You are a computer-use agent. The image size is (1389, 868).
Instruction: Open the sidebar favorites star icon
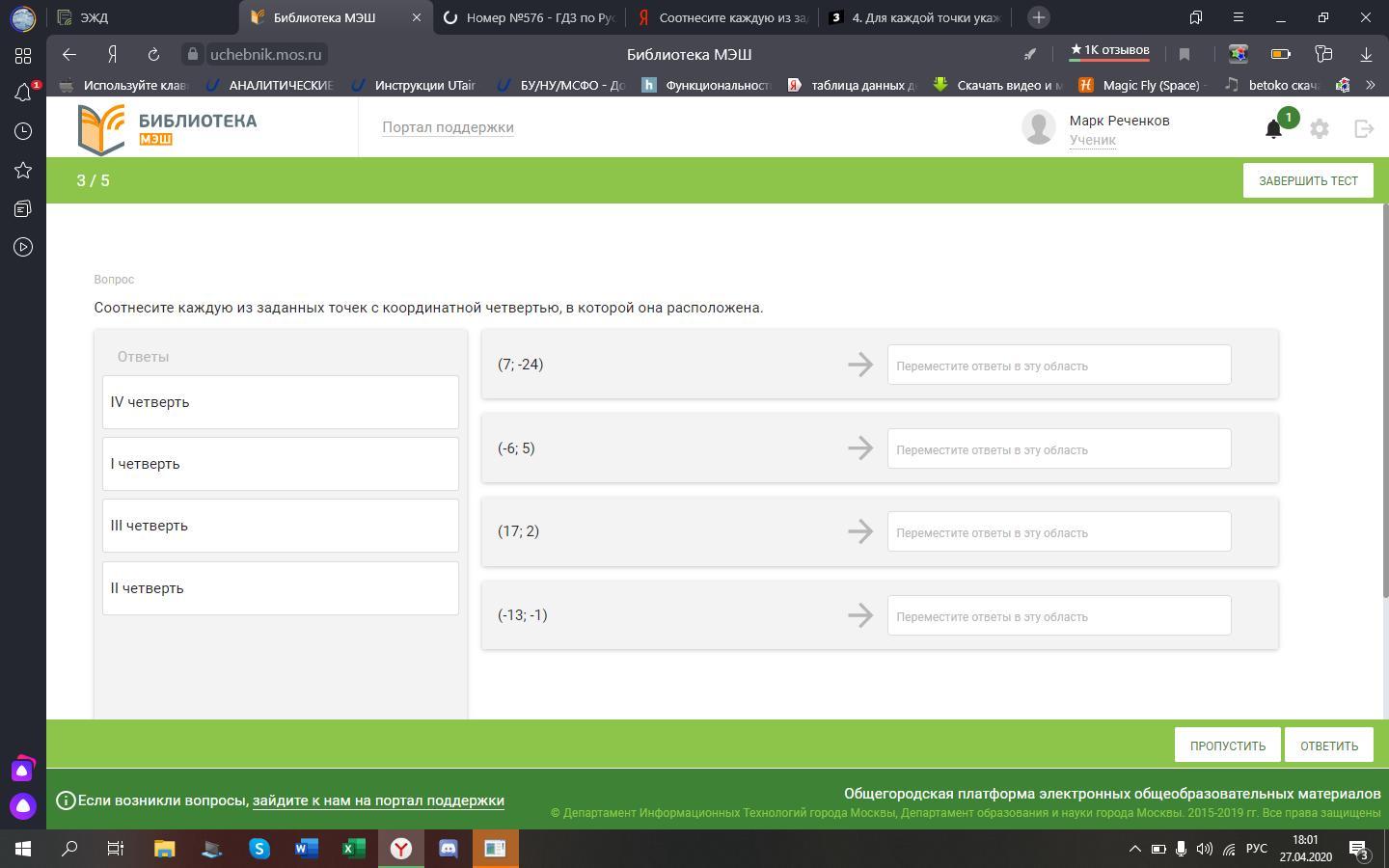coord(23,170)
